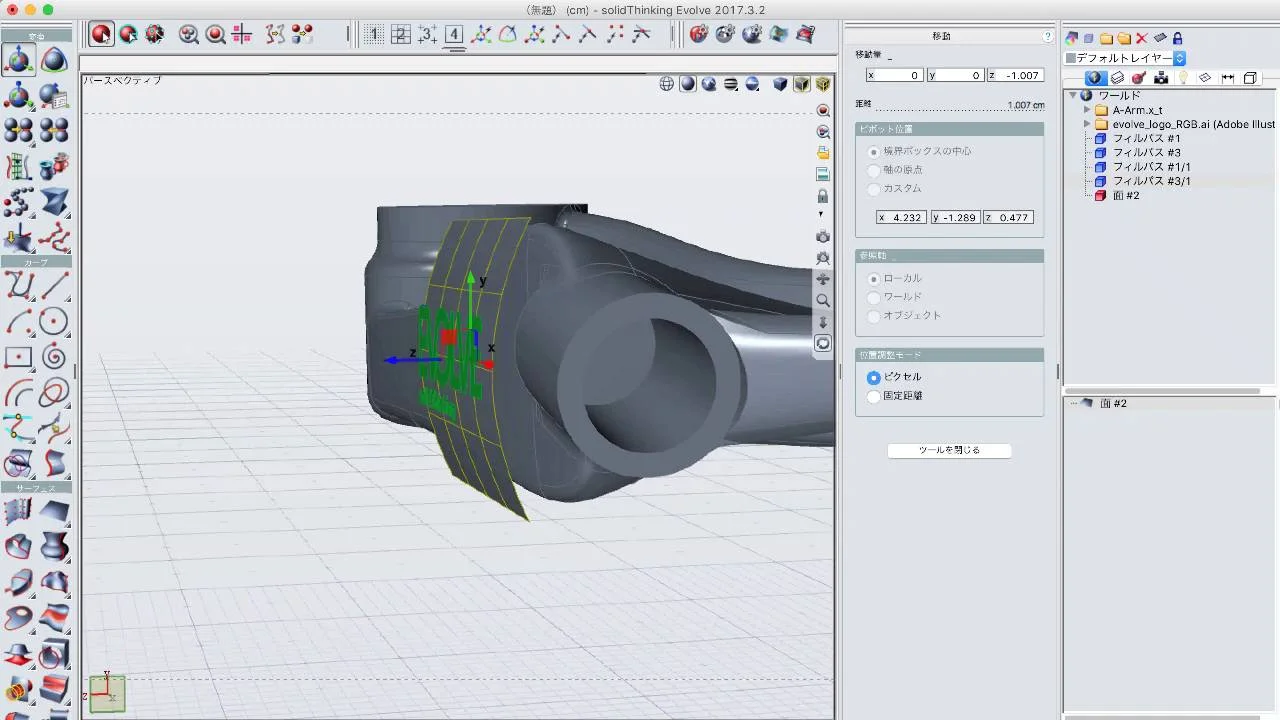
Task: Click the viewport camera icon
Action: coord(823,236)
